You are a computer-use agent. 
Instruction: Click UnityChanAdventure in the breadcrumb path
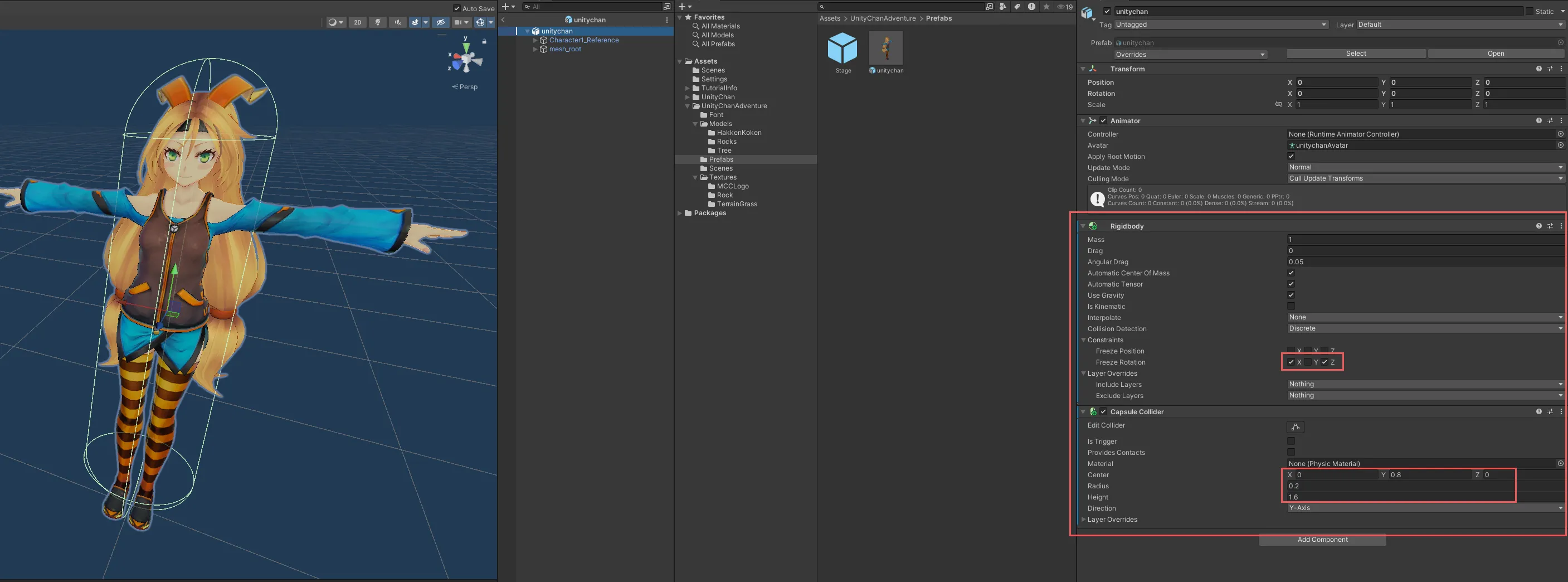tap(883, 18)
